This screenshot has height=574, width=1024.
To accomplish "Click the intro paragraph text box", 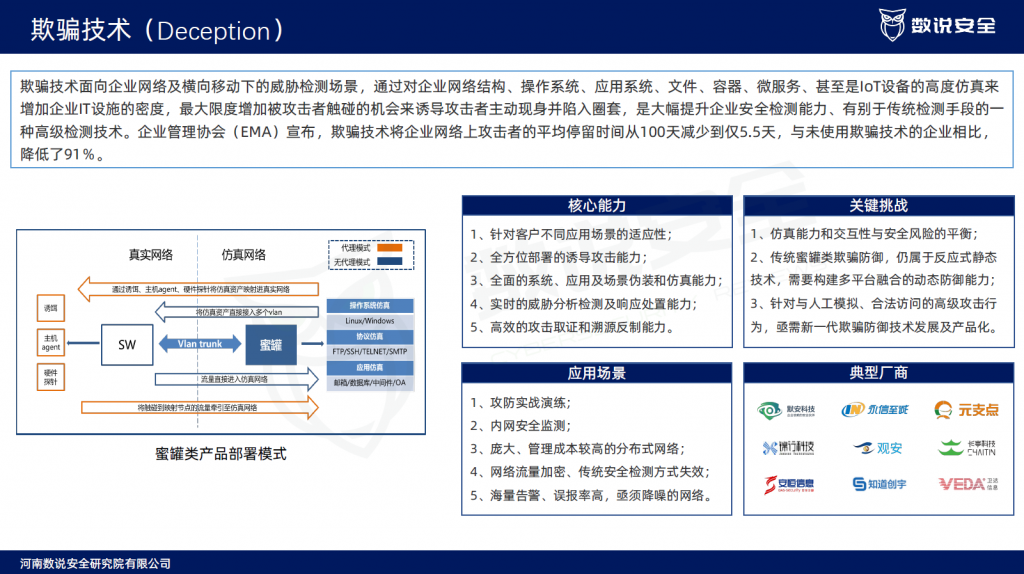I will (512, 120).
